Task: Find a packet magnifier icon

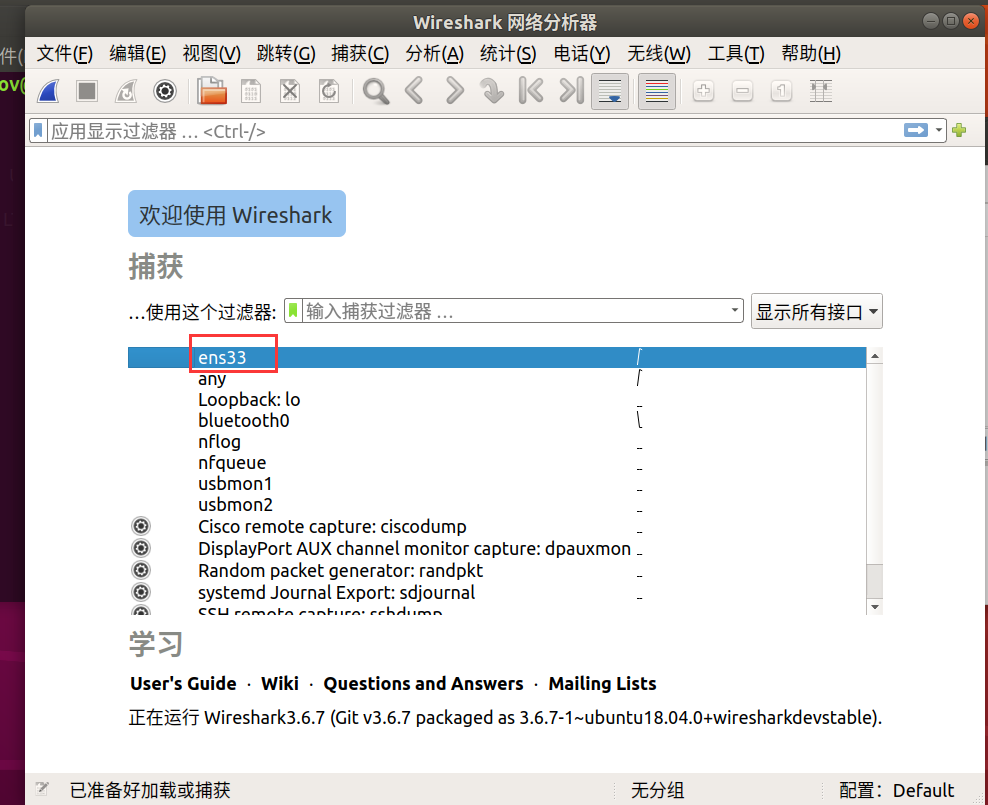Action: [x=376, y=91]
